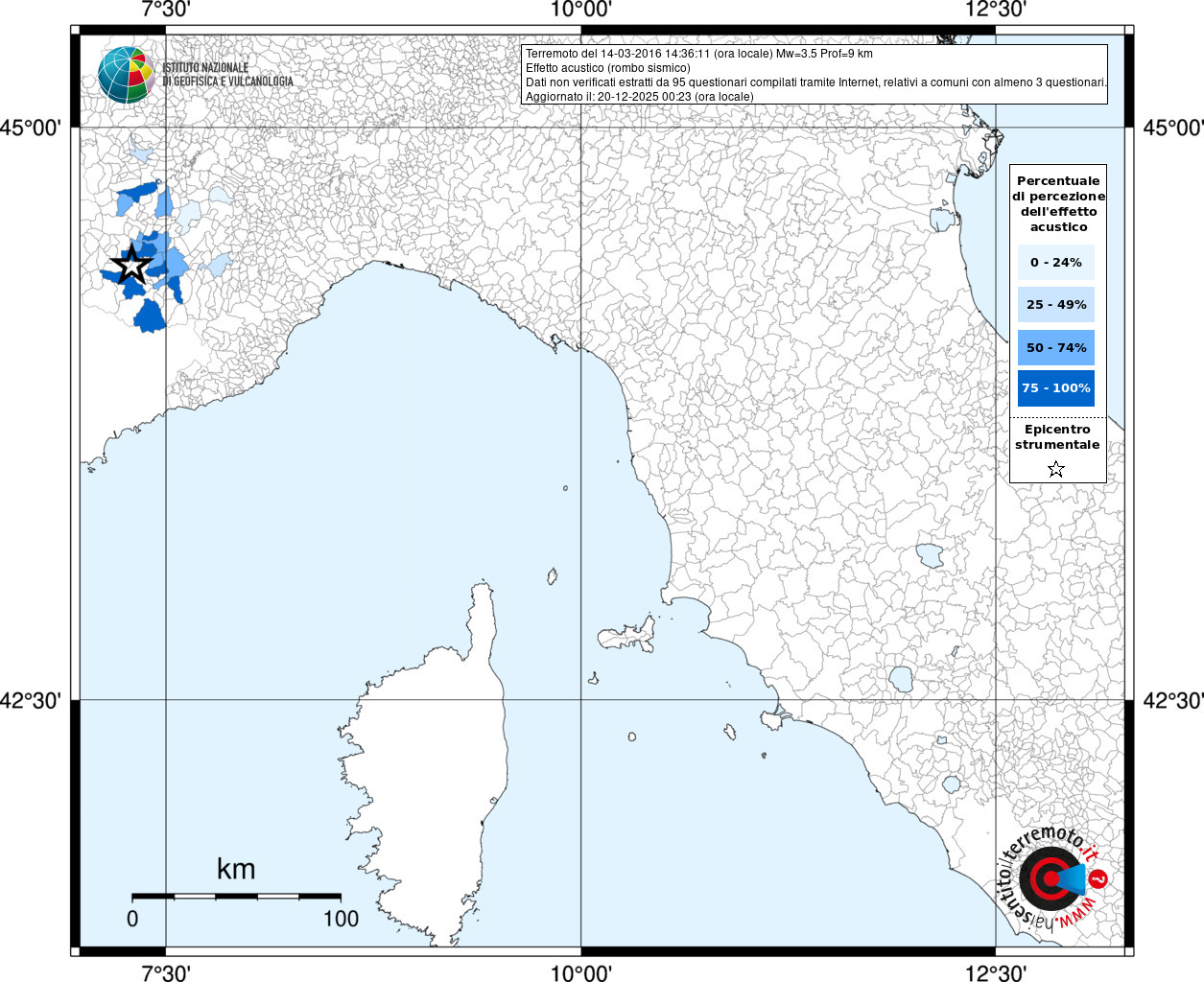
Task: Click the scale bar's 0 value
Action: 132,919
